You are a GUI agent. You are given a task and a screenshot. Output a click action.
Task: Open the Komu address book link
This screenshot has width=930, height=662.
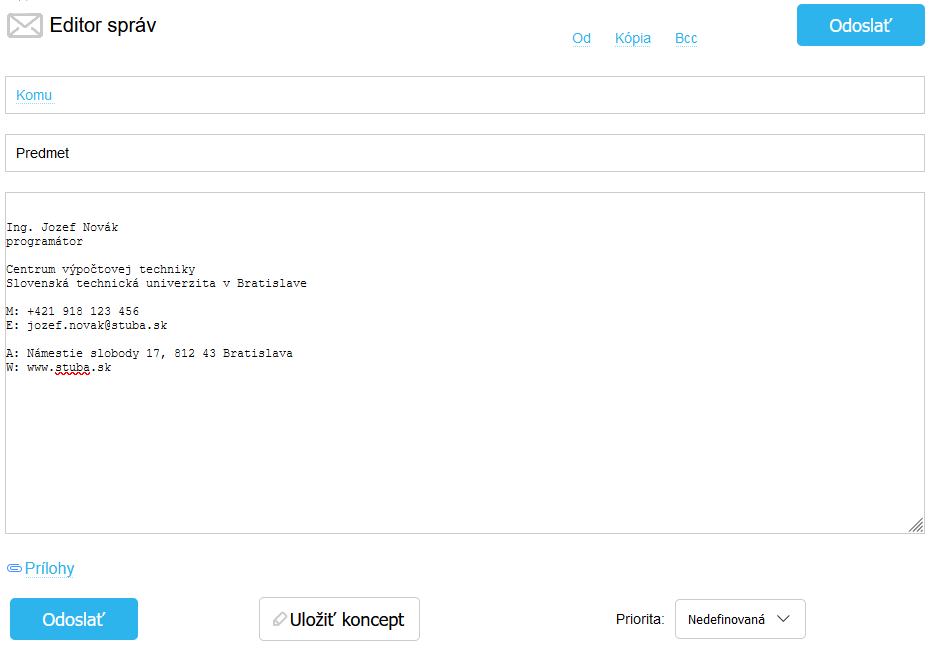34,96
